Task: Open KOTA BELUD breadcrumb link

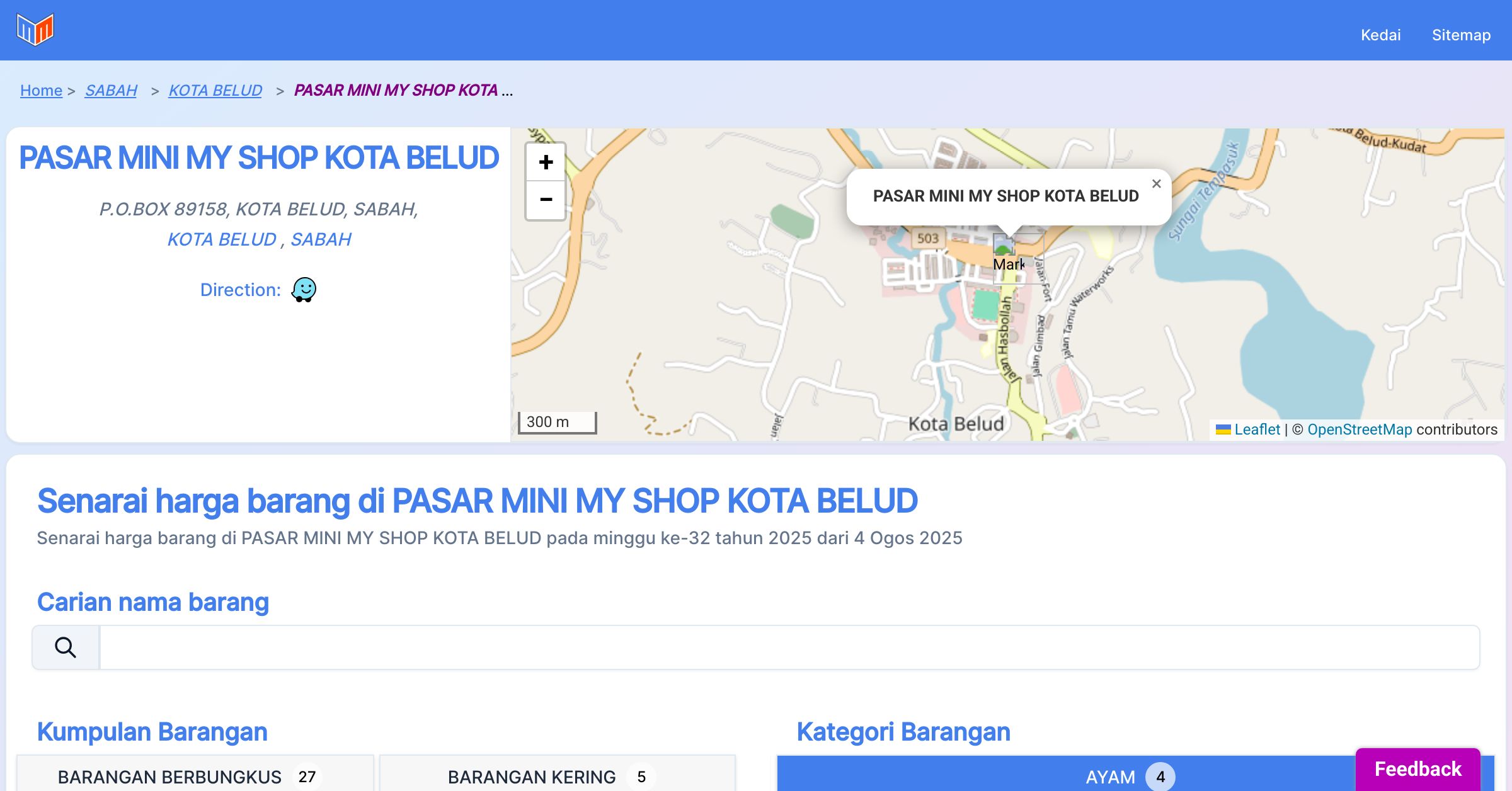Action: tap(215, 91)
